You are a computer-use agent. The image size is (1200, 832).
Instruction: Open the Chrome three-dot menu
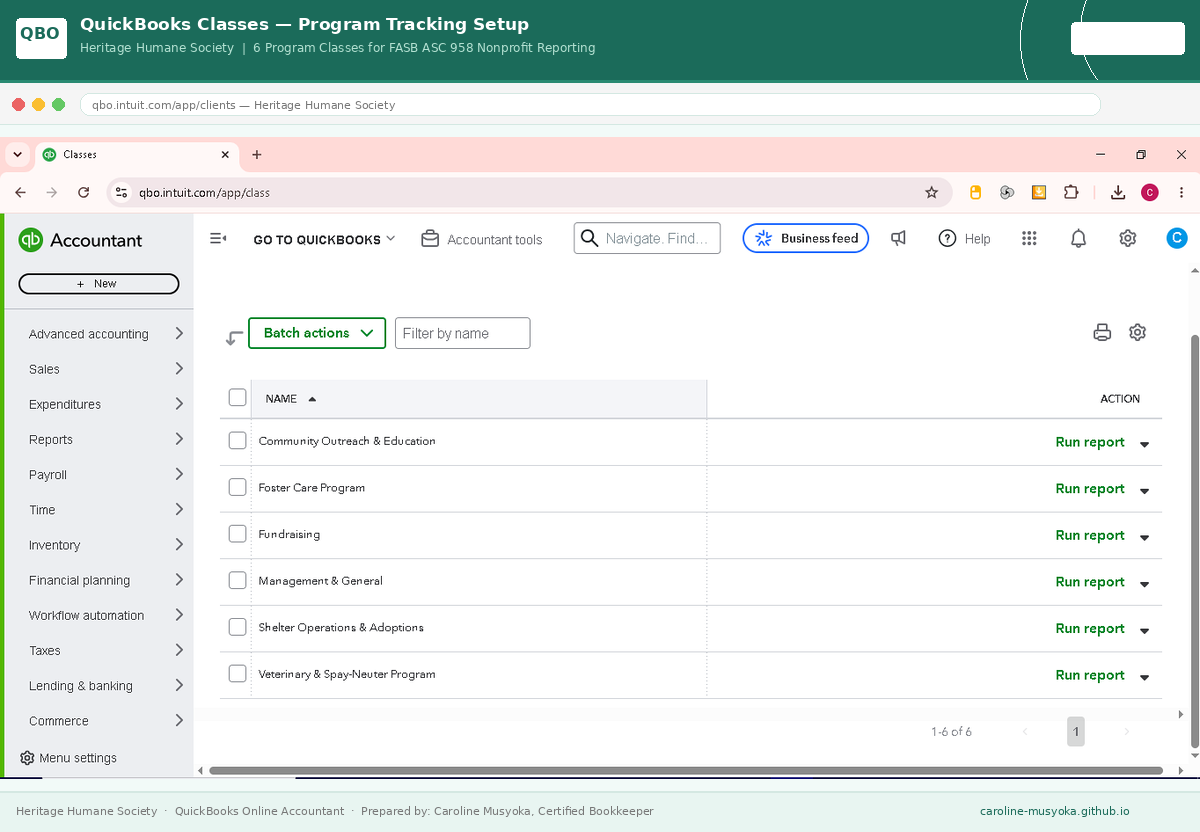[x=1182, y=192]
